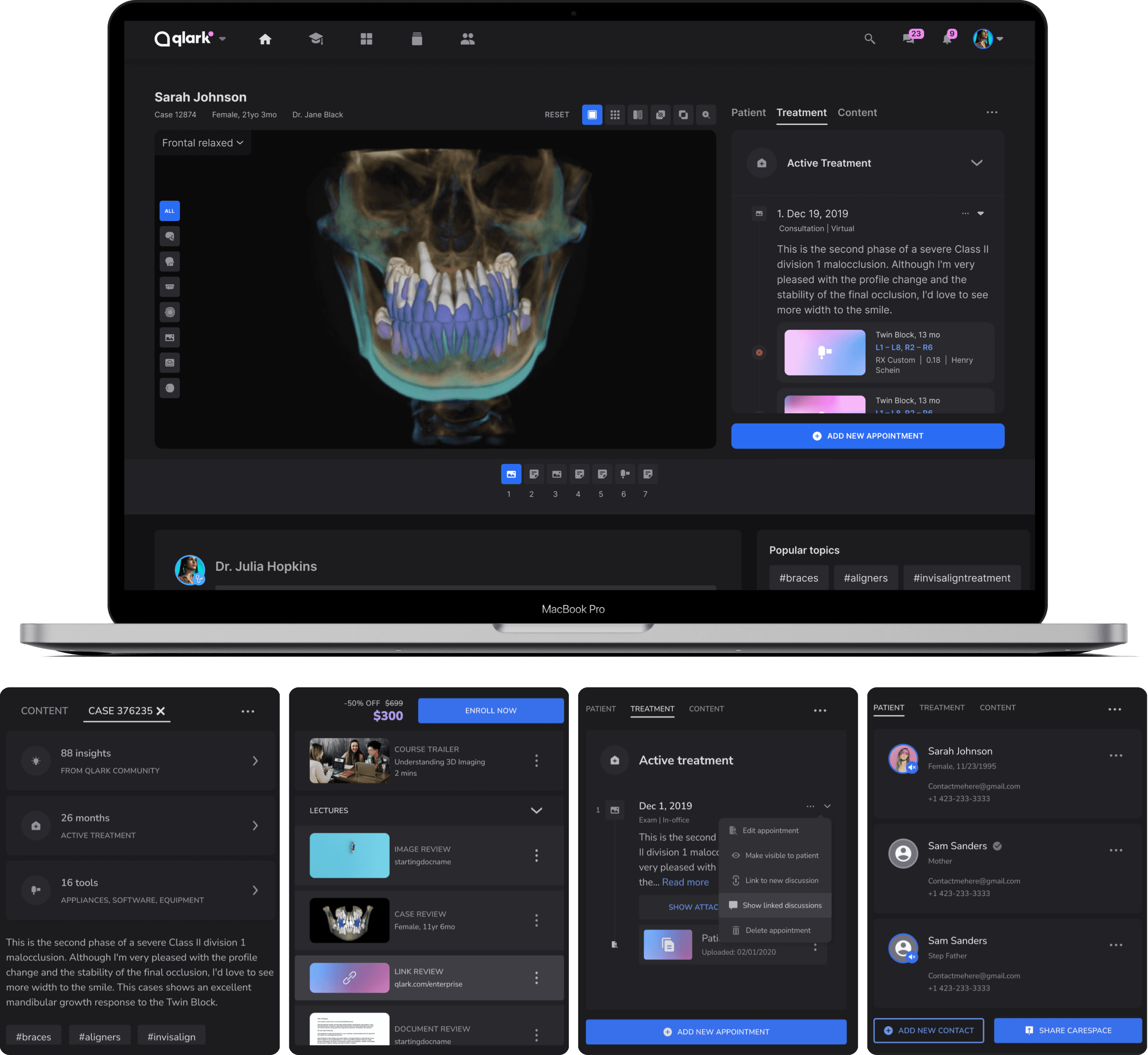
Task: Switch to the side-by-side compare view
Action: pos(638,115)
